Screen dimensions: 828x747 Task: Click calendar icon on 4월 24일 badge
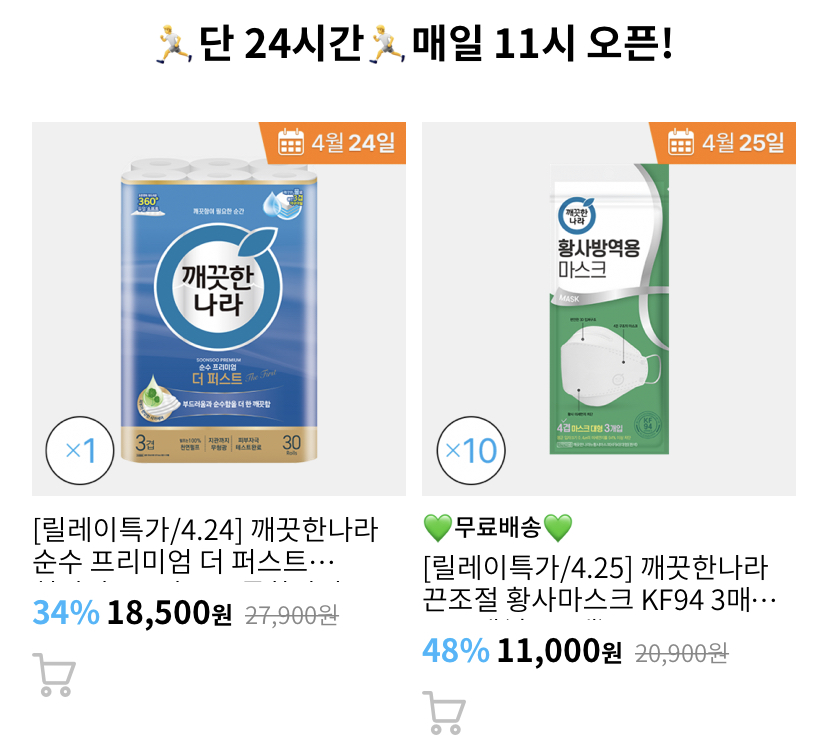(x=291, y=142)
